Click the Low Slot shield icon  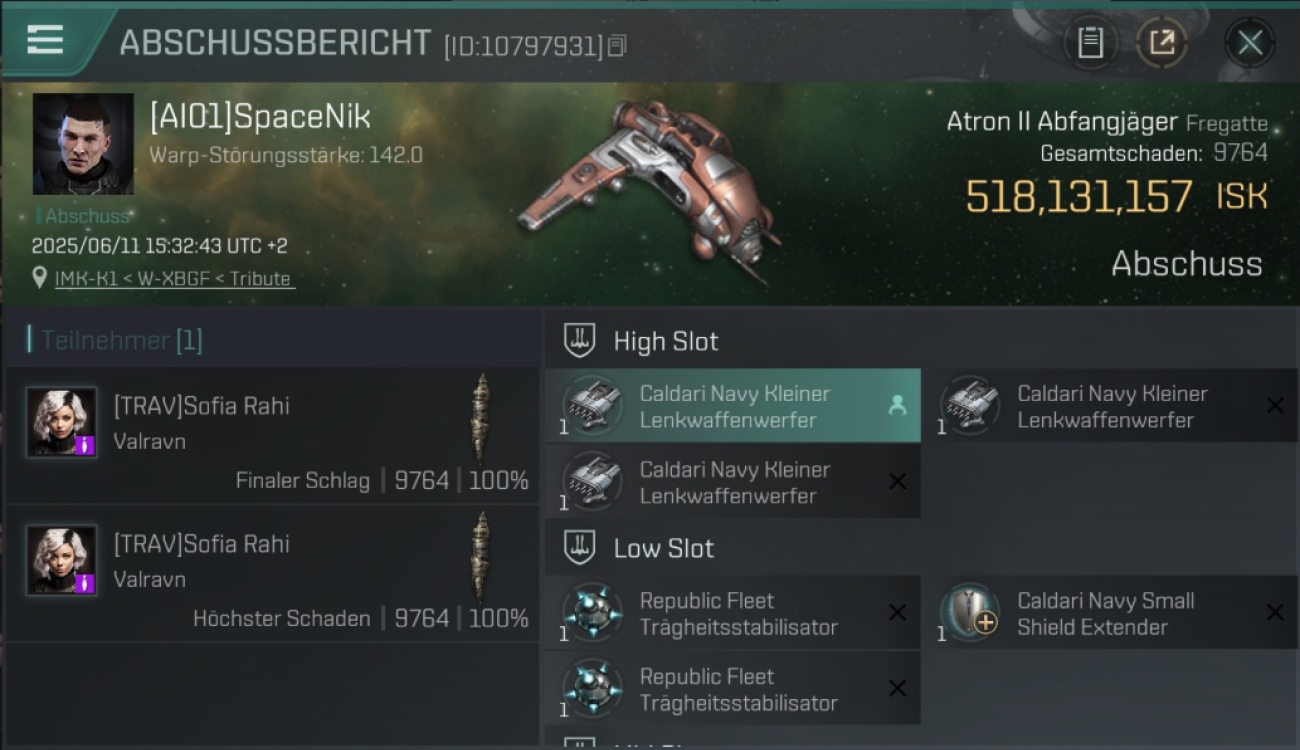(580, 548)
